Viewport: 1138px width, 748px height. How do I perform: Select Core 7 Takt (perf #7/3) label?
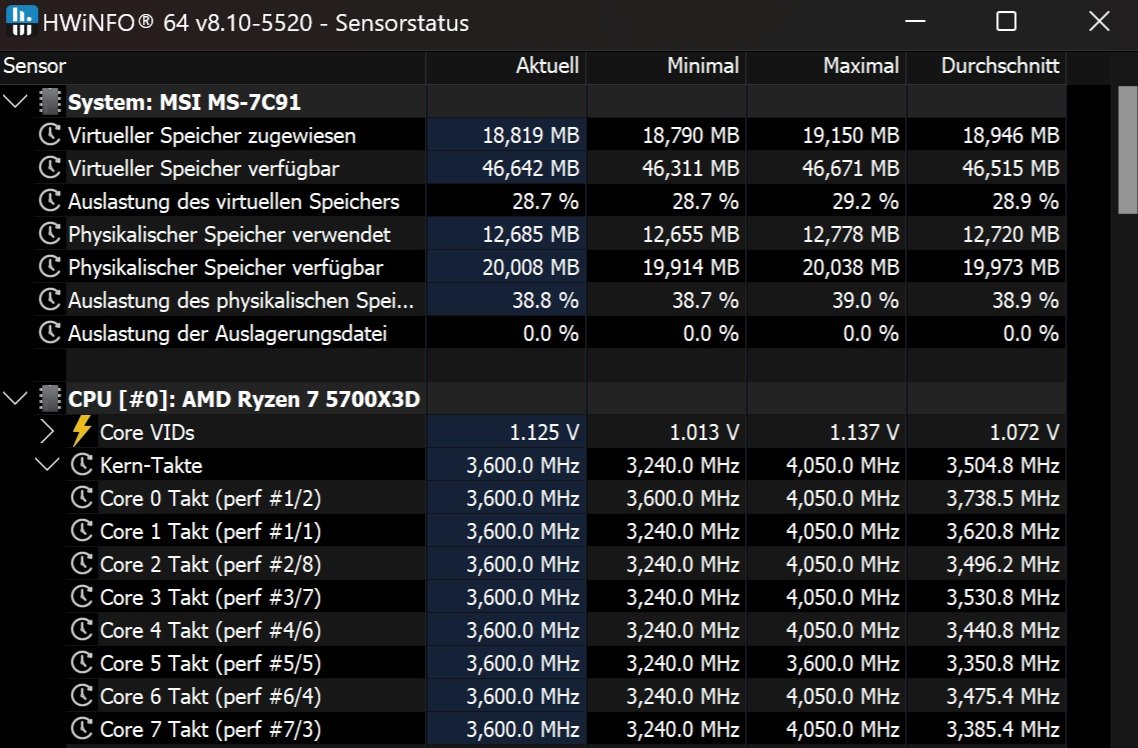click(x=210, y=730)
